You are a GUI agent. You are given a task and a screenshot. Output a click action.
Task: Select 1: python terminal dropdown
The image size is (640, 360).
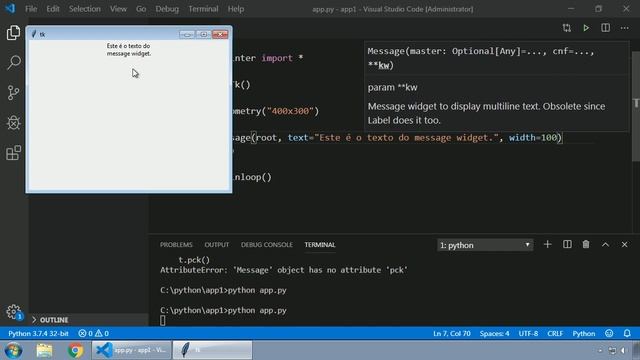pos(485,245)
